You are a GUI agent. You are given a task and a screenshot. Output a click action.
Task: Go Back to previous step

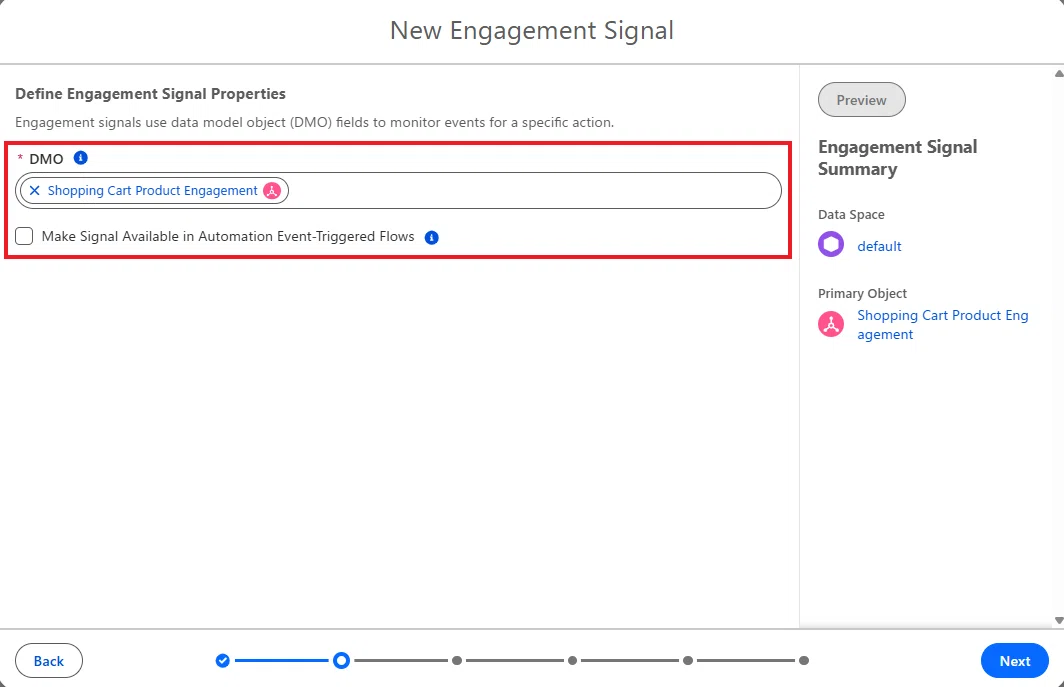tap(49, 661)
